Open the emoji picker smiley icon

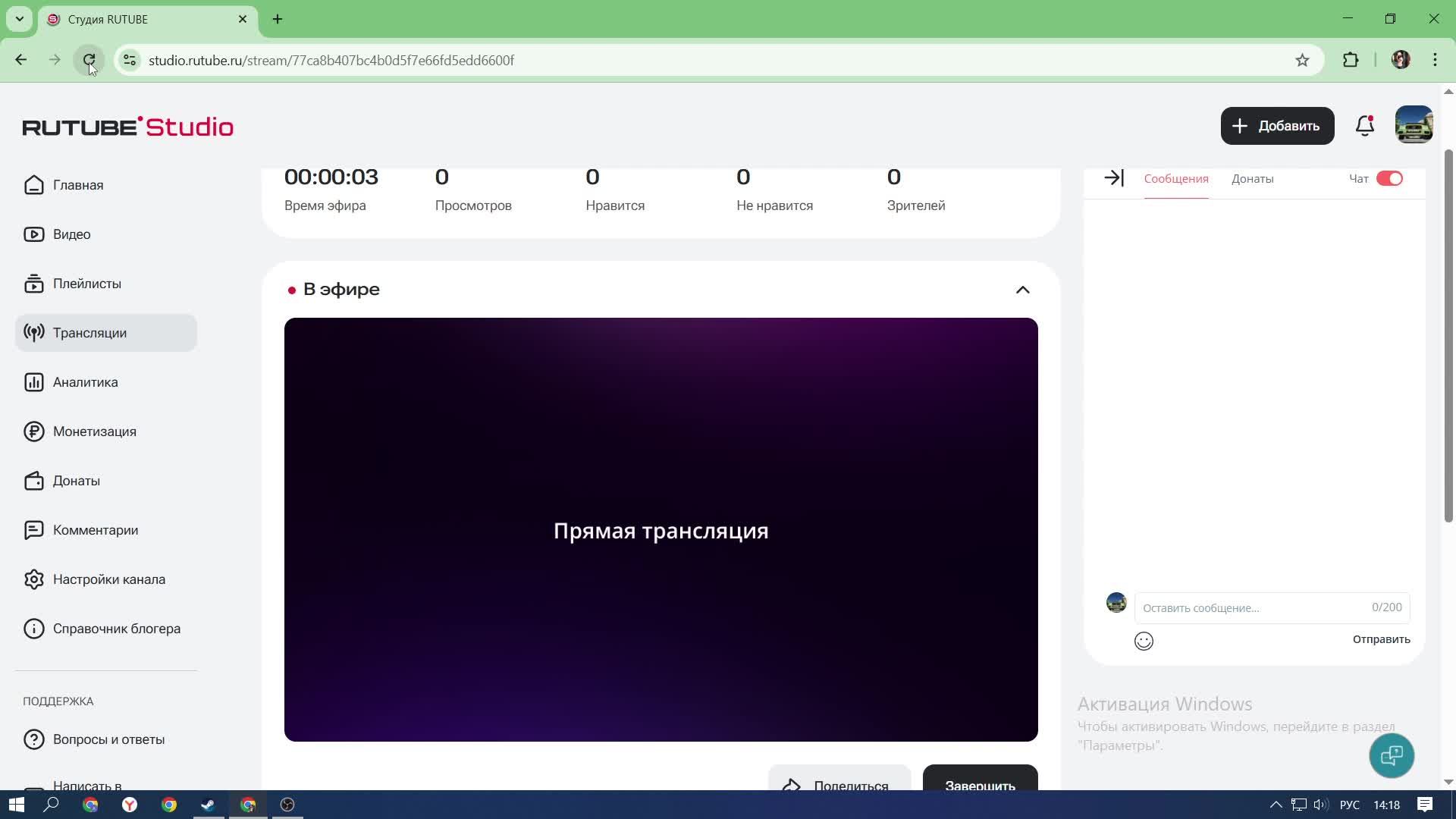tap(1144, 642)
